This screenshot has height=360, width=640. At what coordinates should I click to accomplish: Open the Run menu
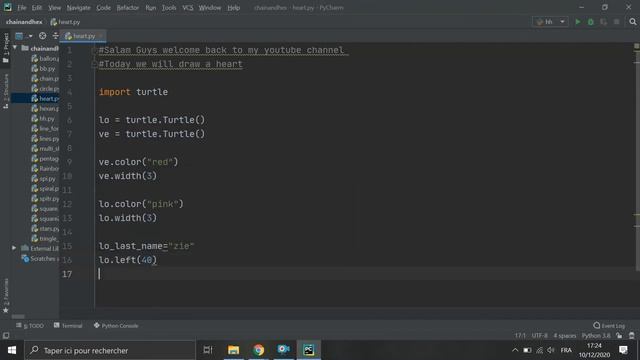pos(151,8)
